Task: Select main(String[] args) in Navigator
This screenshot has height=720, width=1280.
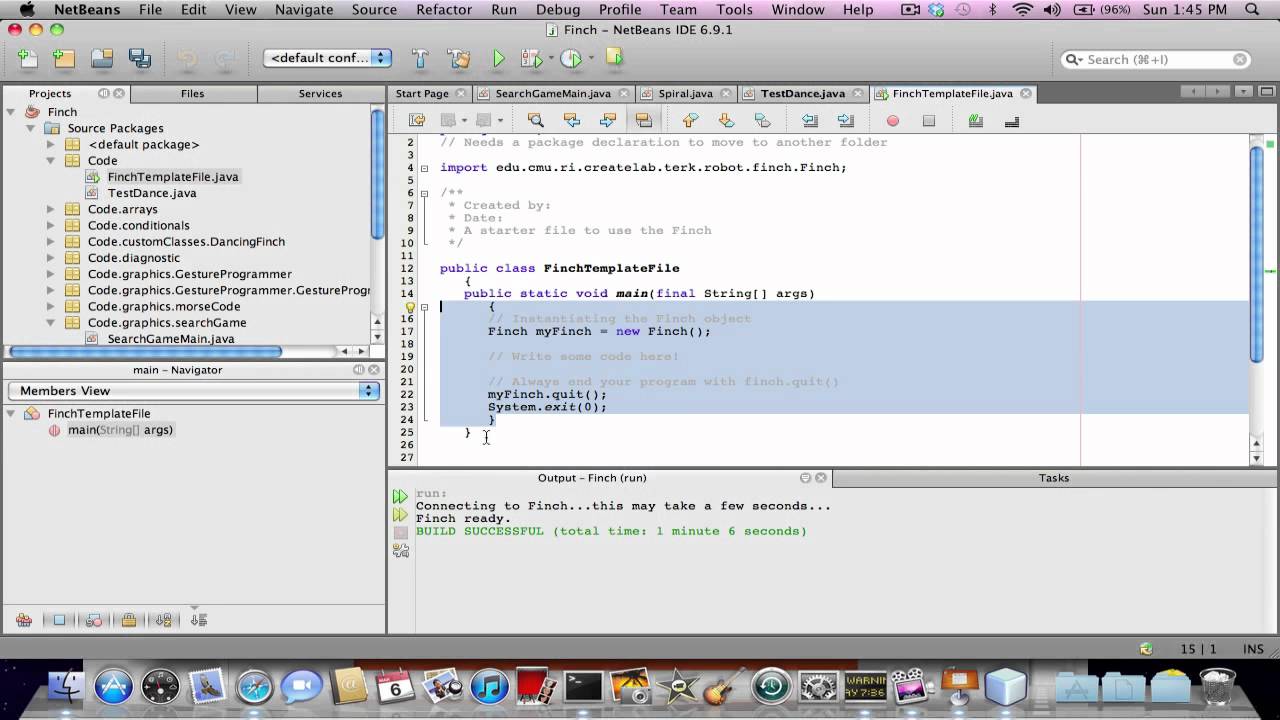Action: tap(120, 430)
